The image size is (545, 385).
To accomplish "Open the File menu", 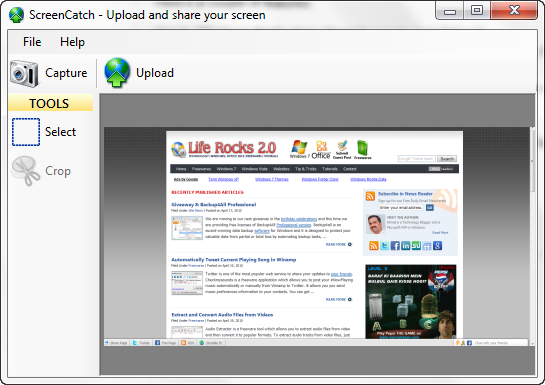I will pyautogui.click(x=32, y=42).
